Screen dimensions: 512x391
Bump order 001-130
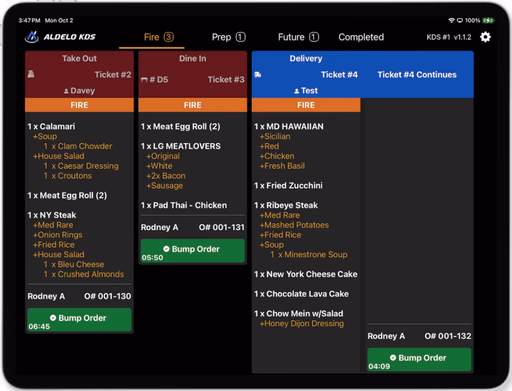coord(79,320)
